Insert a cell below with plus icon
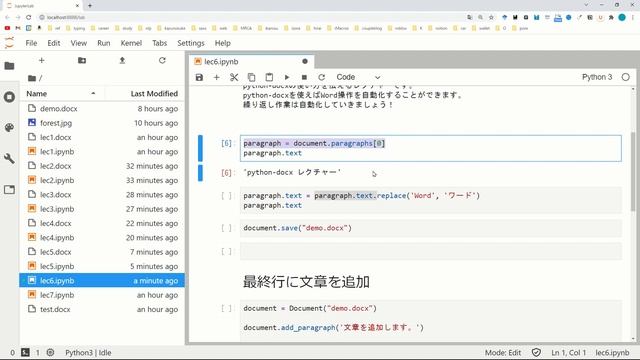This screenshot has width=640, height=360. click(216, 77)
